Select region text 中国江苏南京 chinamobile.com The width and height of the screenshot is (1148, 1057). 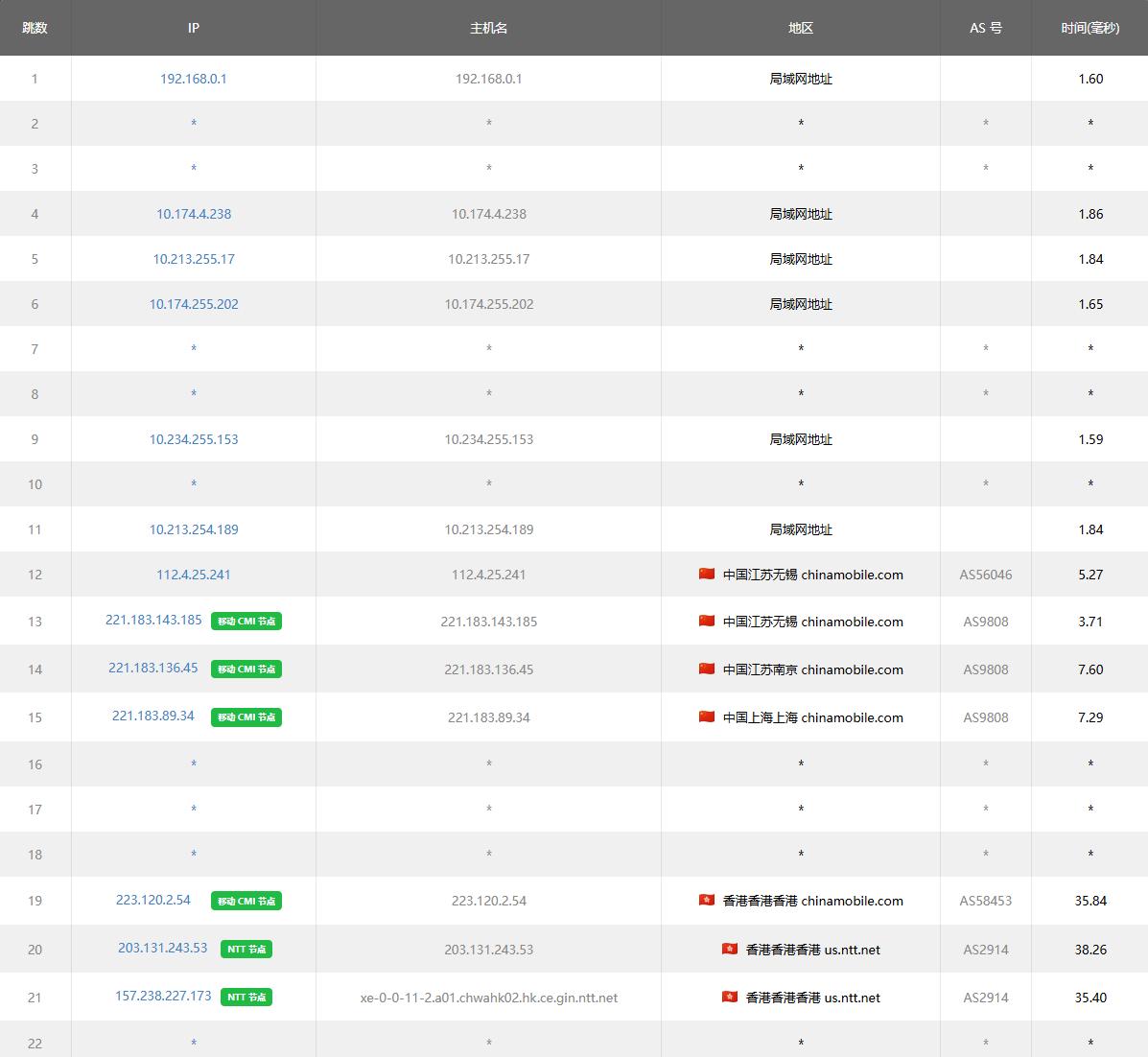pyautogui.click(x=812, y=669)
